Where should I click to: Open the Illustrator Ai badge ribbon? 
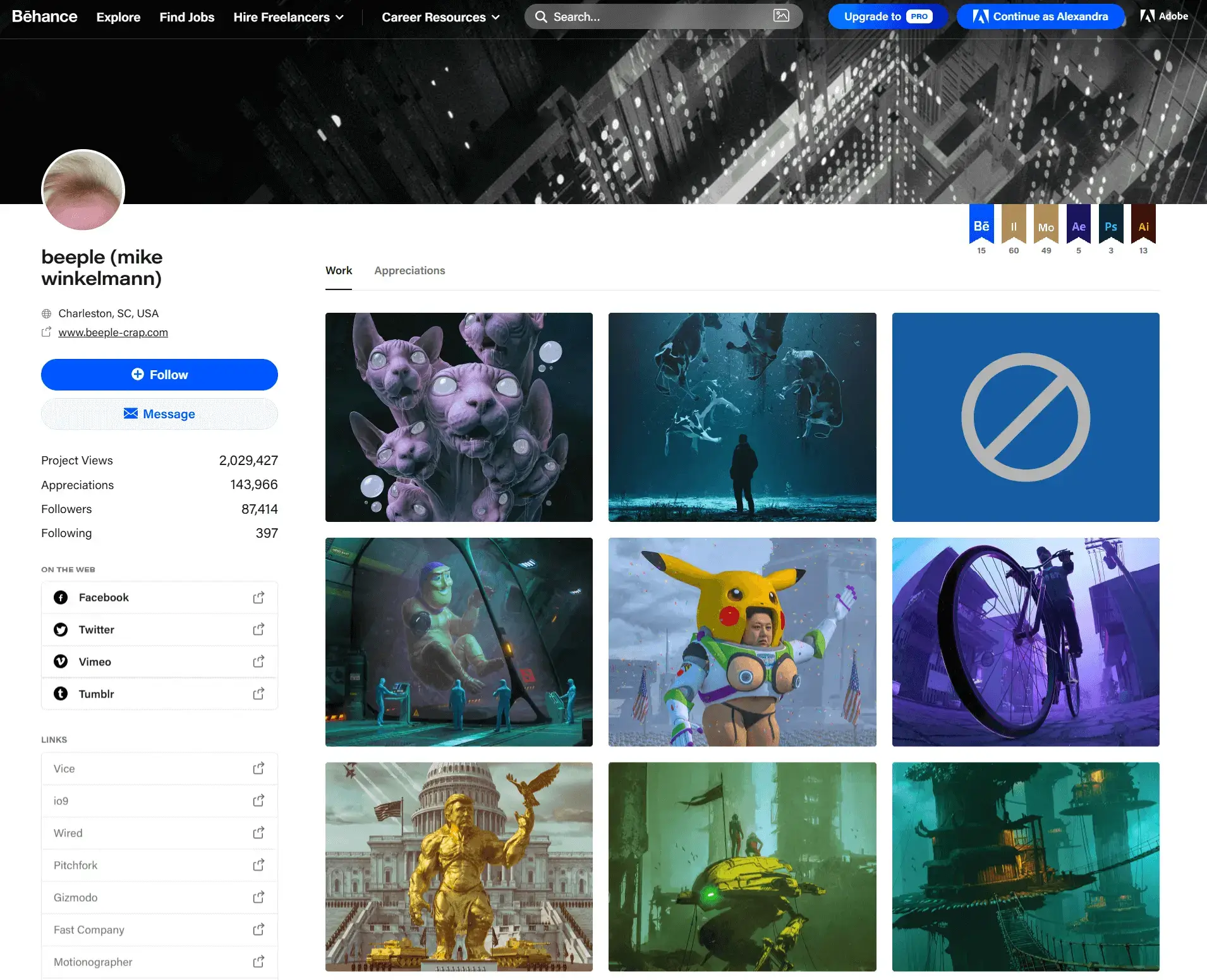tap(1143, 224)
